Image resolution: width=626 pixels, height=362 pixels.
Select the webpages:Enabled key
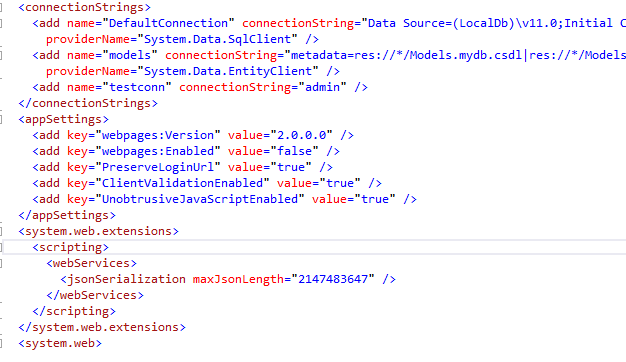[158, 151]
